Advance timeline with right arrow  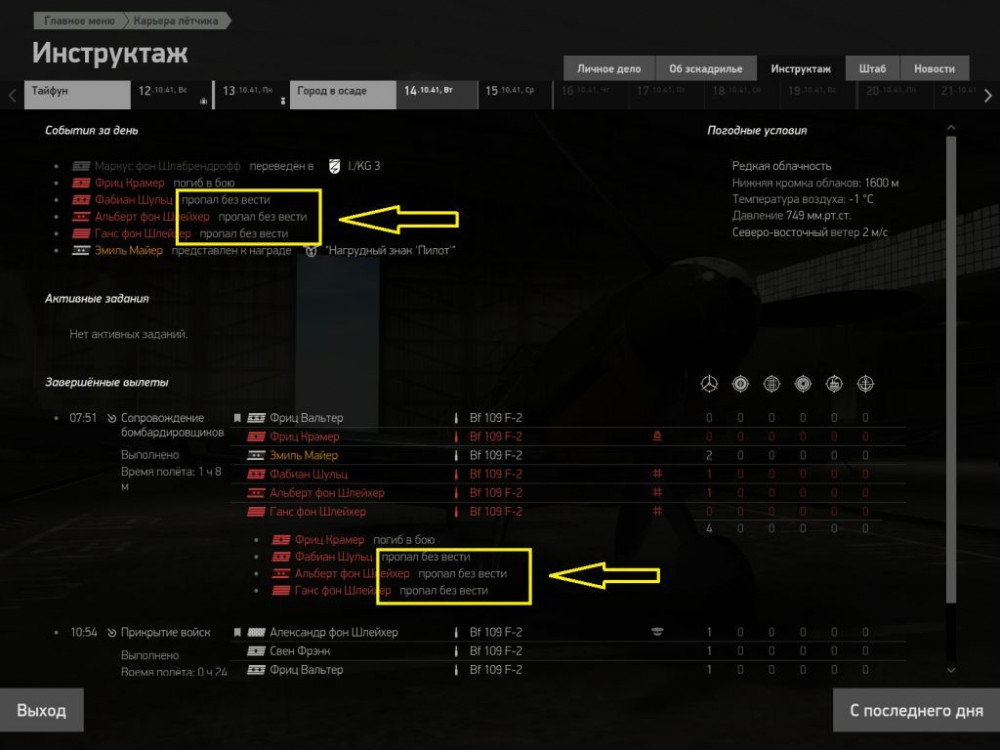pyautogui.click(x=988, y=96)
